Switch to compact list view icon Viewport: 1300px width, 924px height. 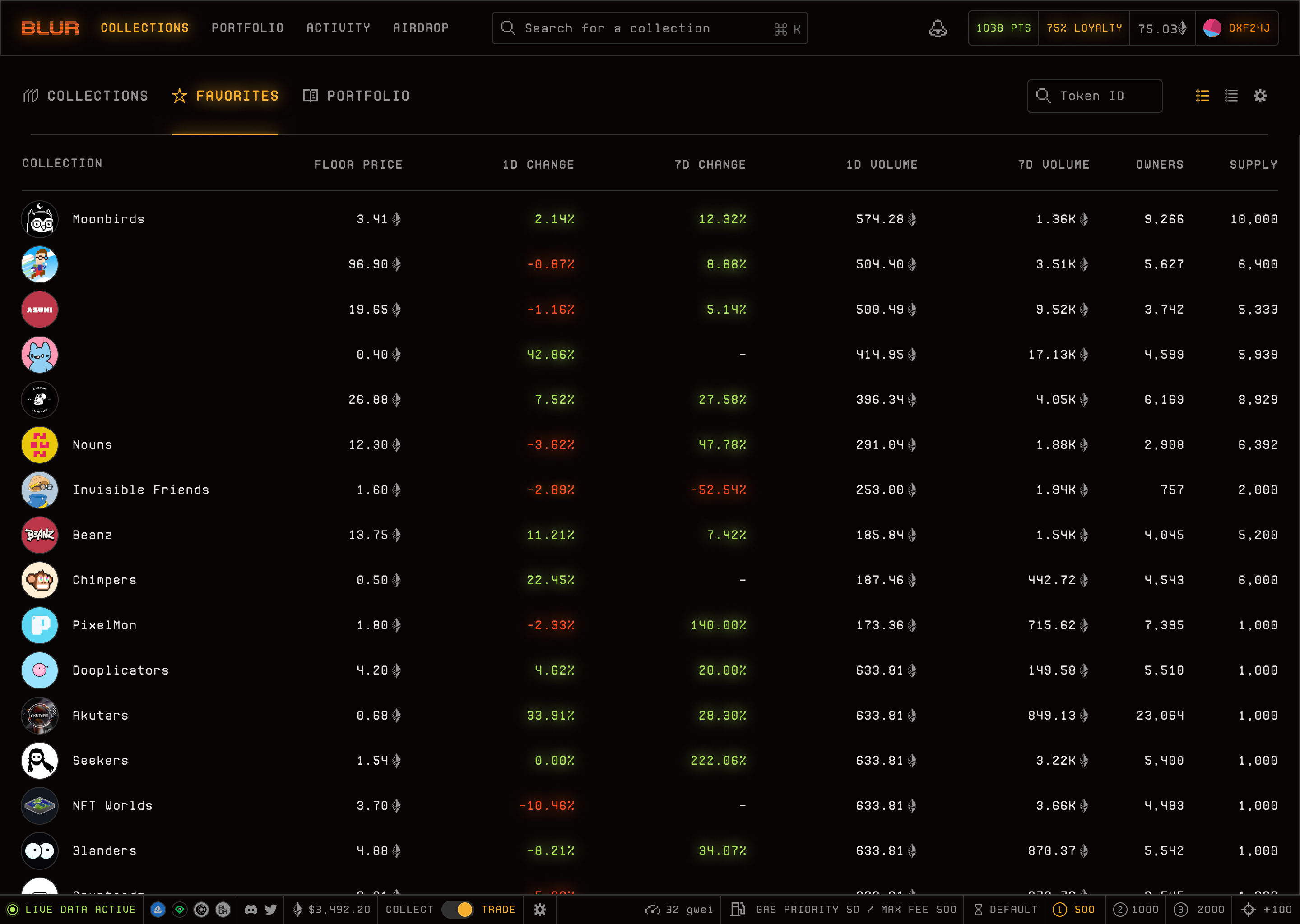click(x=1231, y=96)
